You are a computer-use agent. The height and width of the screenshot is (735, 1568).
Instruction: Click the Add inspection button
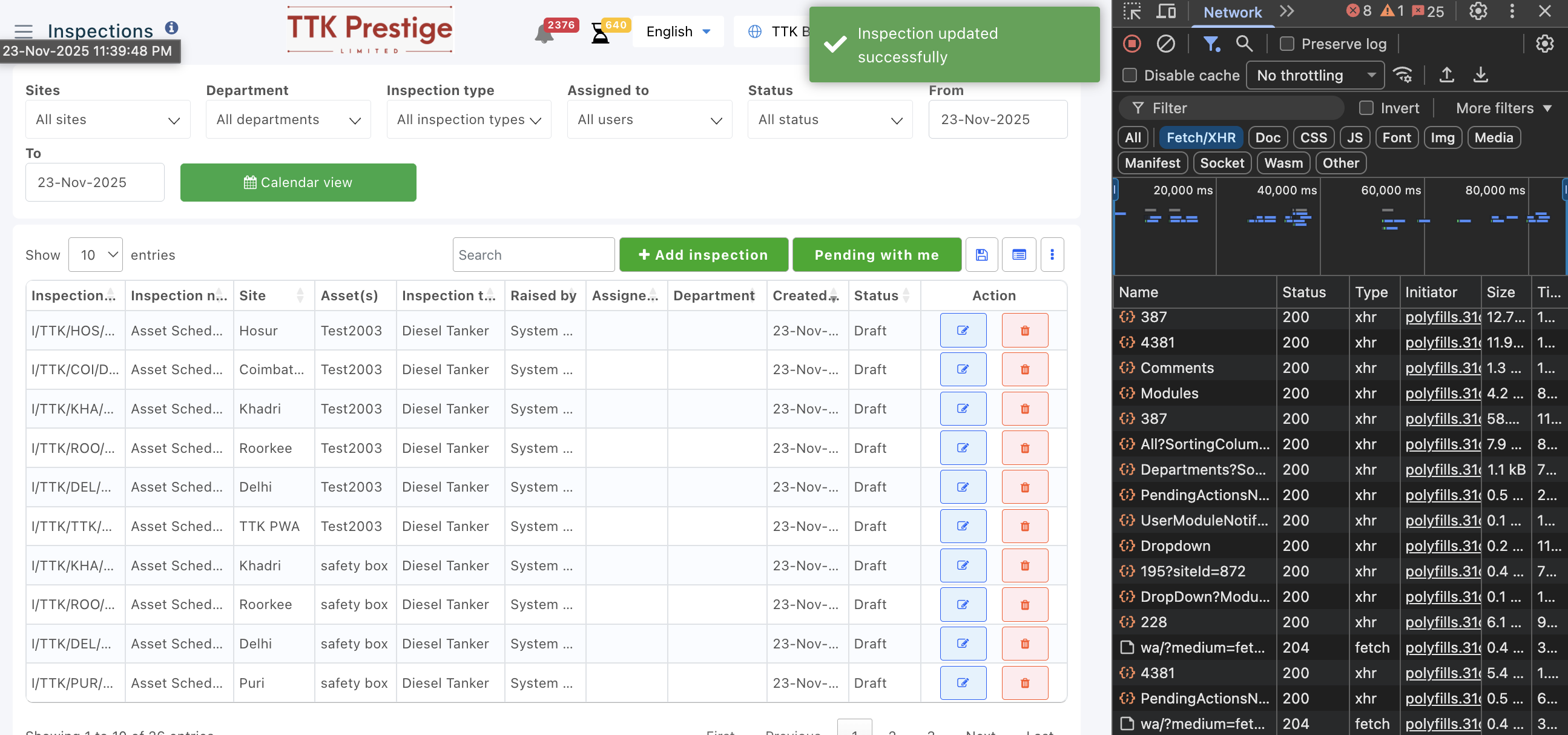703,254
